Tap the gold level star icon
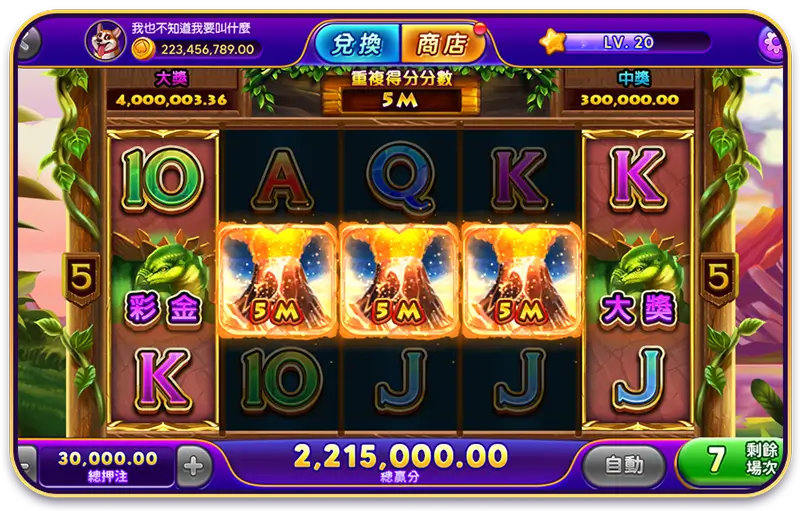800x511 pixels. (x=553, y=41)
